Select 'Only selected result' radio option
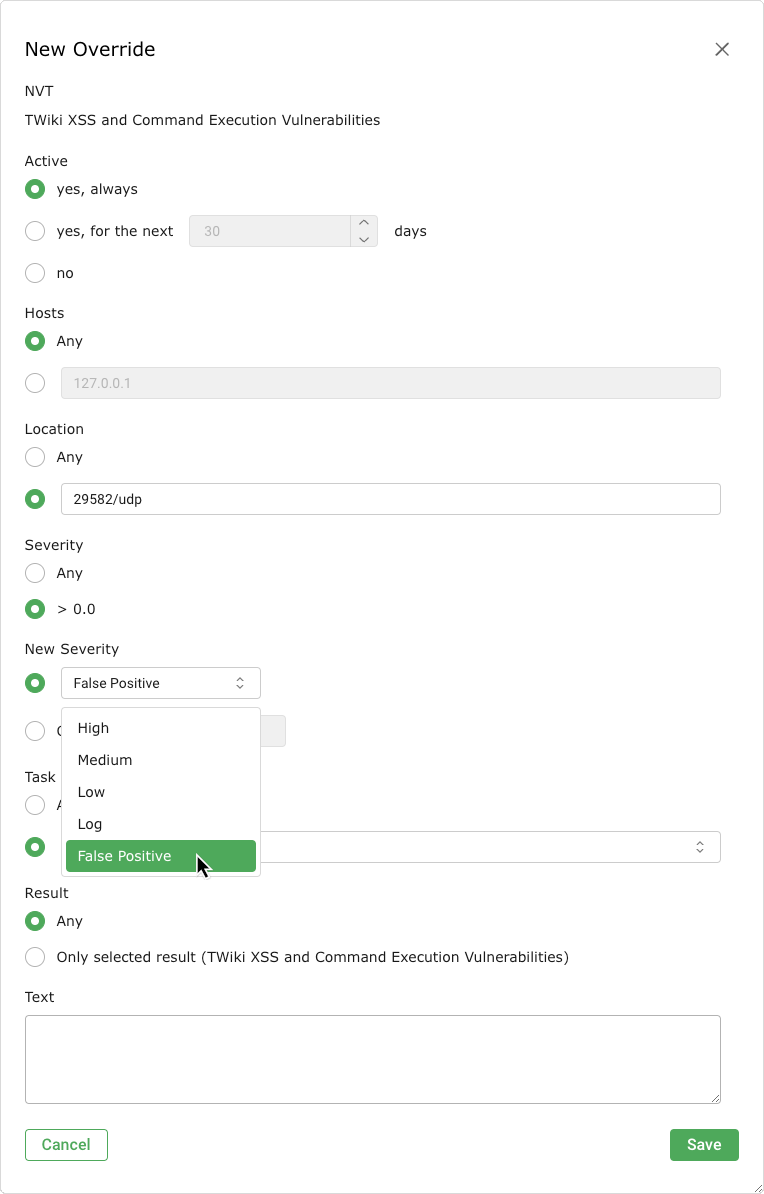The image size is (764, 1194). pyautogui.click(x=35, y=957)
